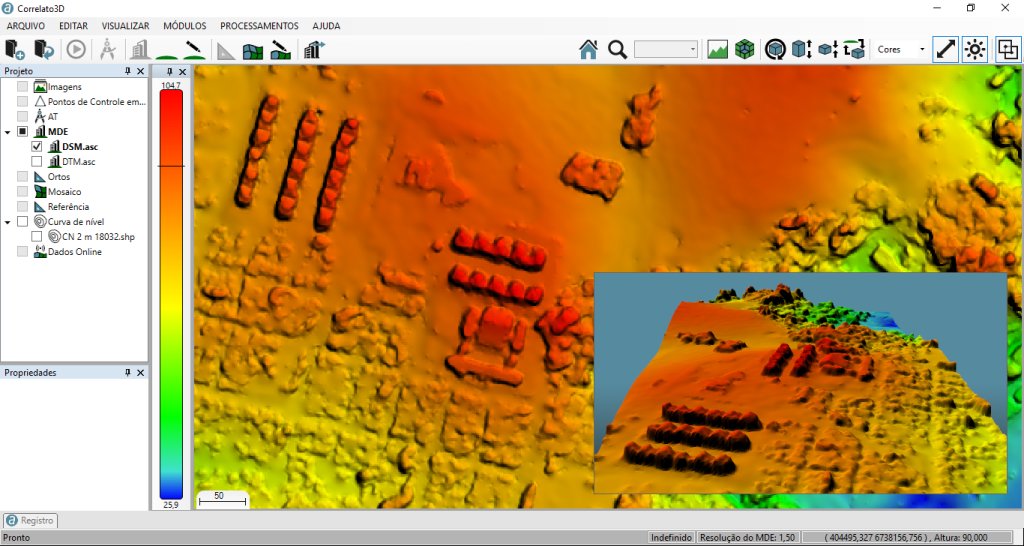Close the Propriedades panel

coord(140,373)
